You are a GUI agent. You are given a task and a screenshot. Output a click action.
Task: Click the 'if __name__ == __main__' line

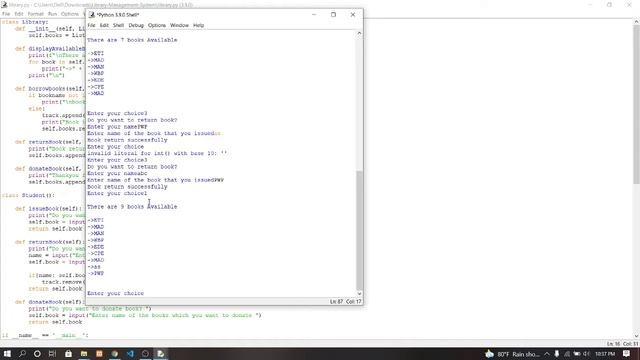click(45, 336)
